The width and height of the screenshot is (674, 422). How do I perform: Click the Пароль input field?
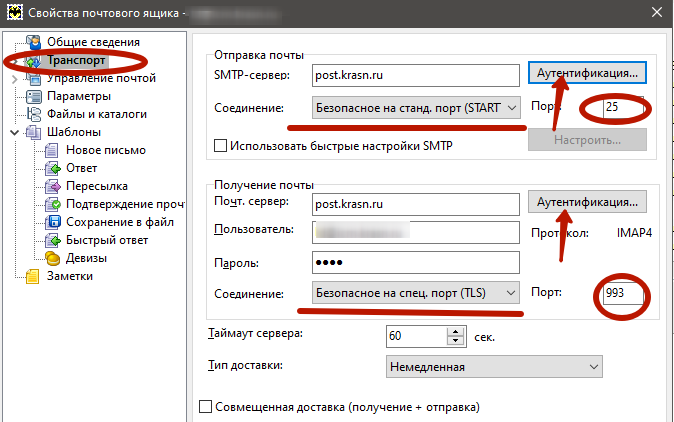[x=416, y=263]
